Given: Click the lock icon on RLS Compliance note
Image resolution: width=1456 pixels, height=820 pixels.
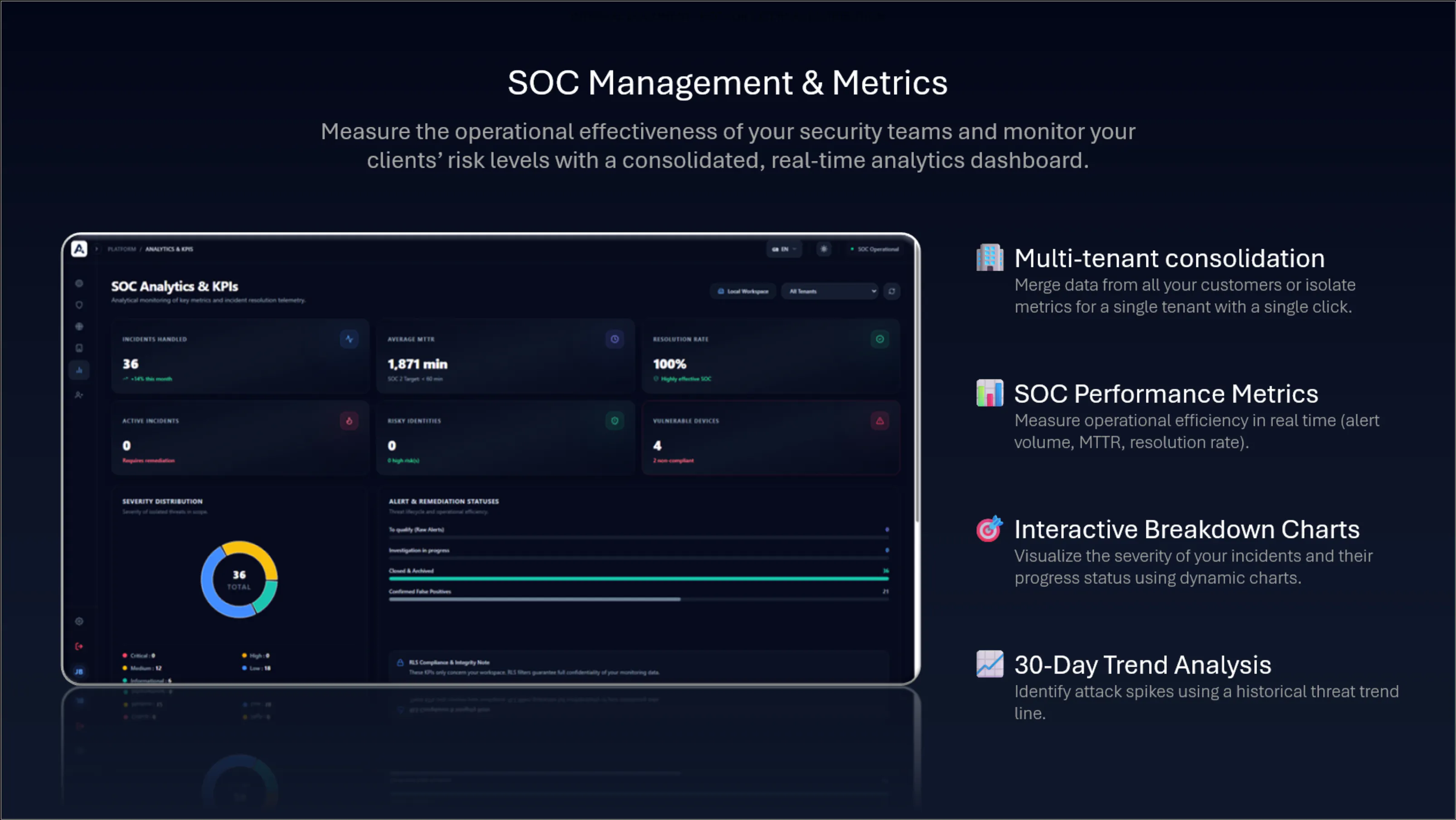Looking at the screenshot, I should coord(400,663).
